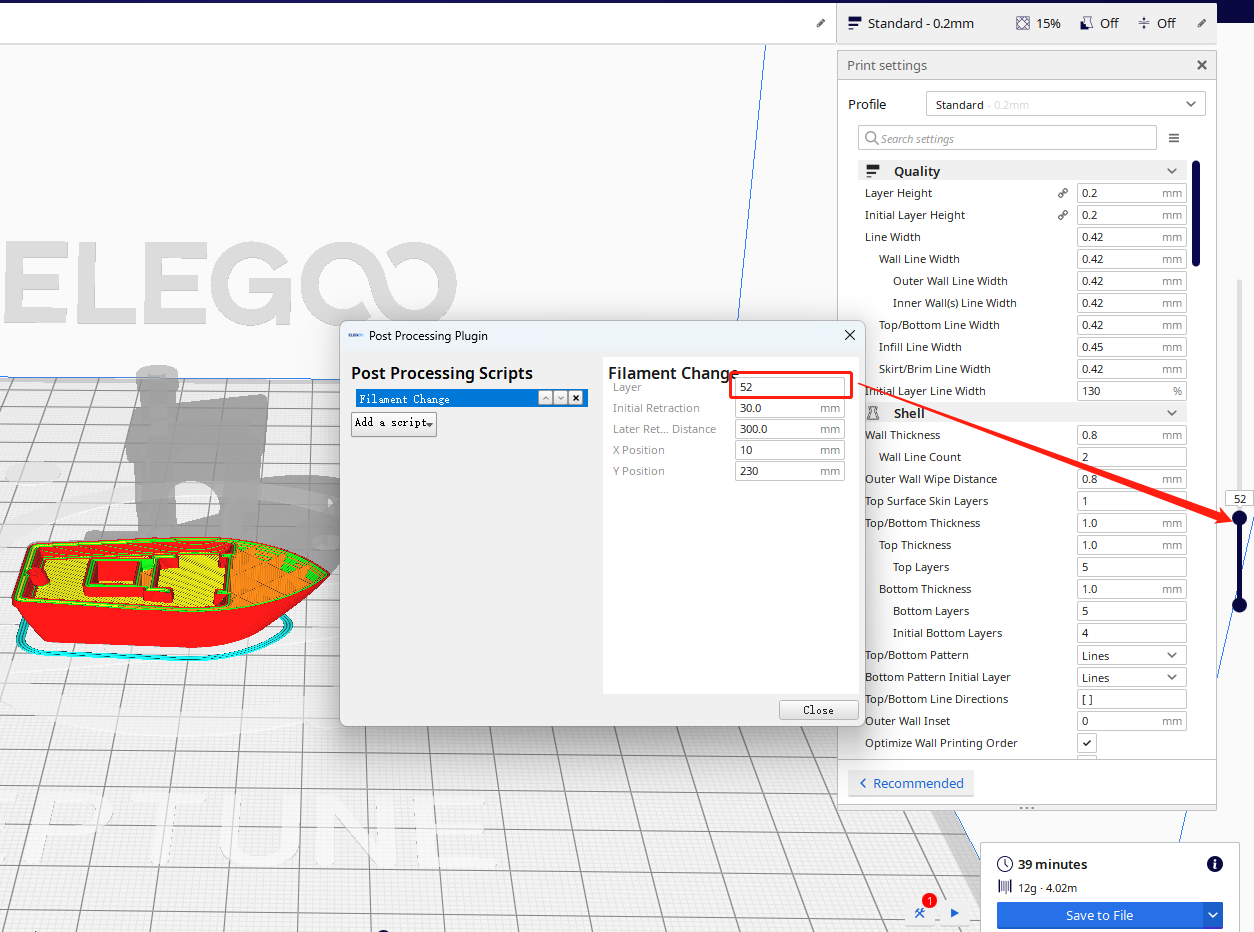
Task: Click the post-processing scripts tools icon
Action: tap(920, 913)
